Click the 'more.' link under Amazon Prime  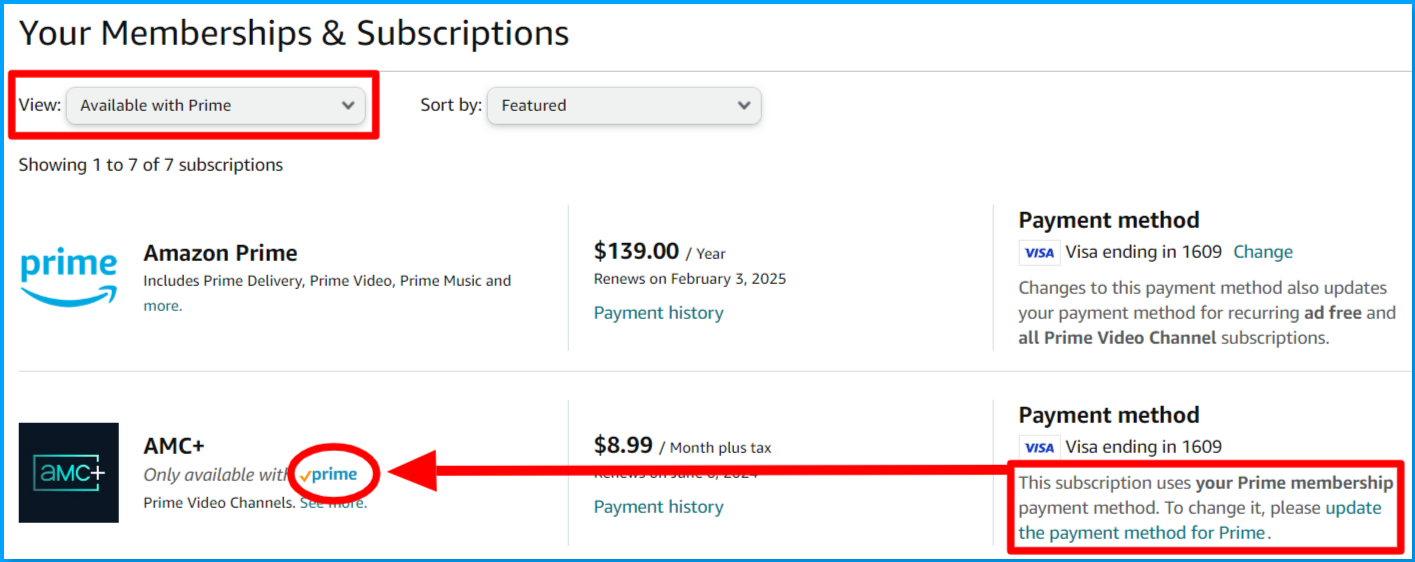[162, 306]
